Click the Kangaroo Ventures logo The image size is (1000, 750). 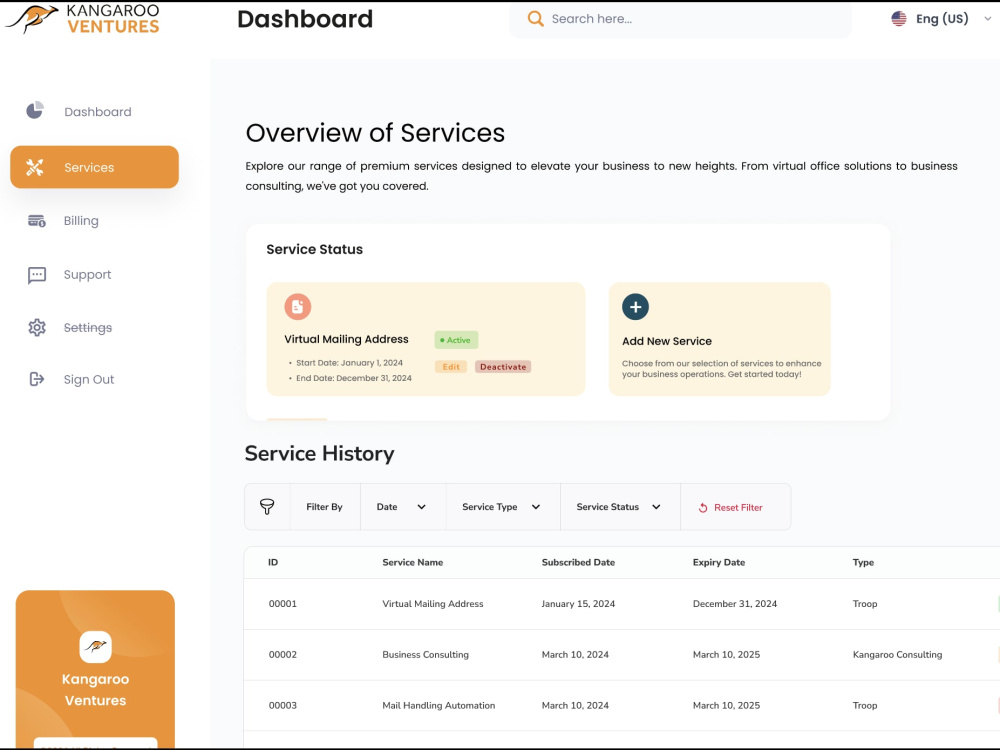coord(82,19)
